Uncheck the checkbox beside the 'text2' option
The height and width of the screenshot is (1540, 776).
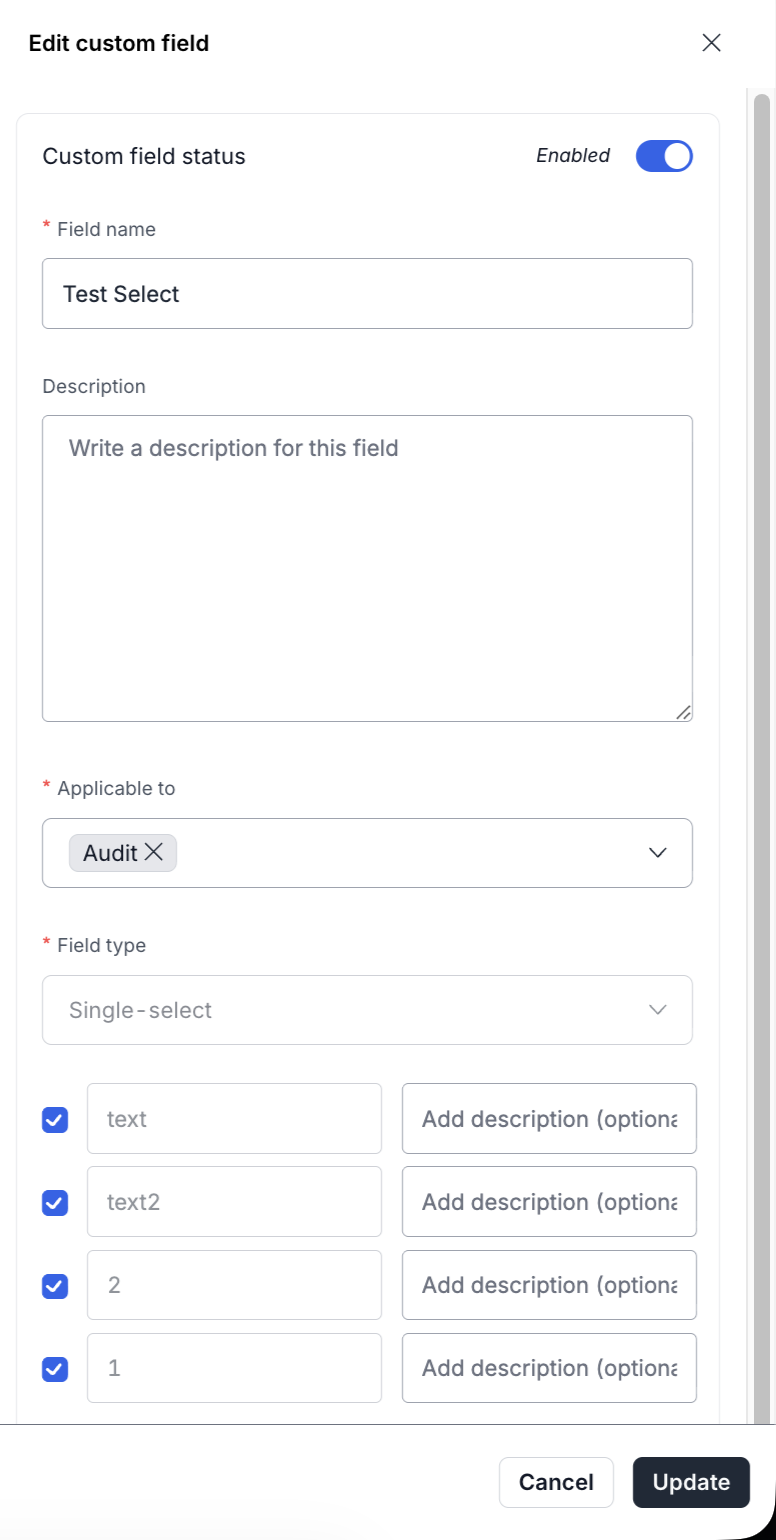click(55, 1202)
